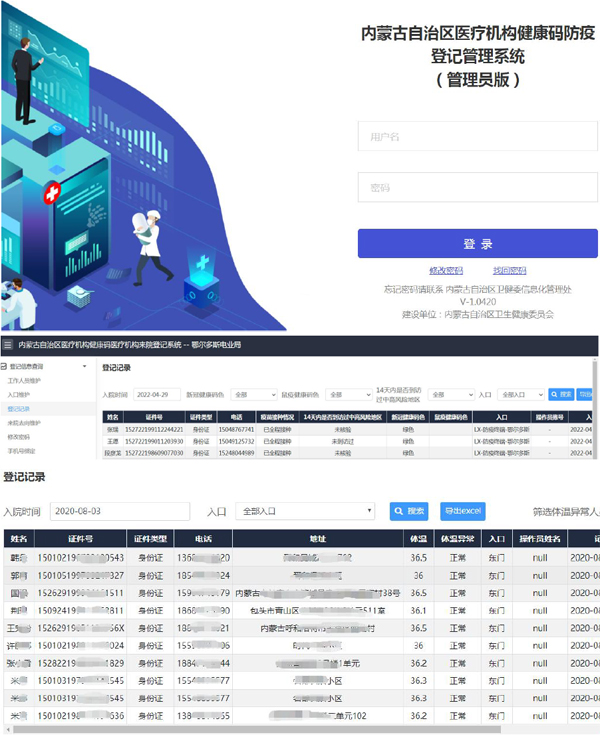Click the 用户名 username input field
Image resolution: width=600 pixels, height=743 pixels.
coord(477,136)
